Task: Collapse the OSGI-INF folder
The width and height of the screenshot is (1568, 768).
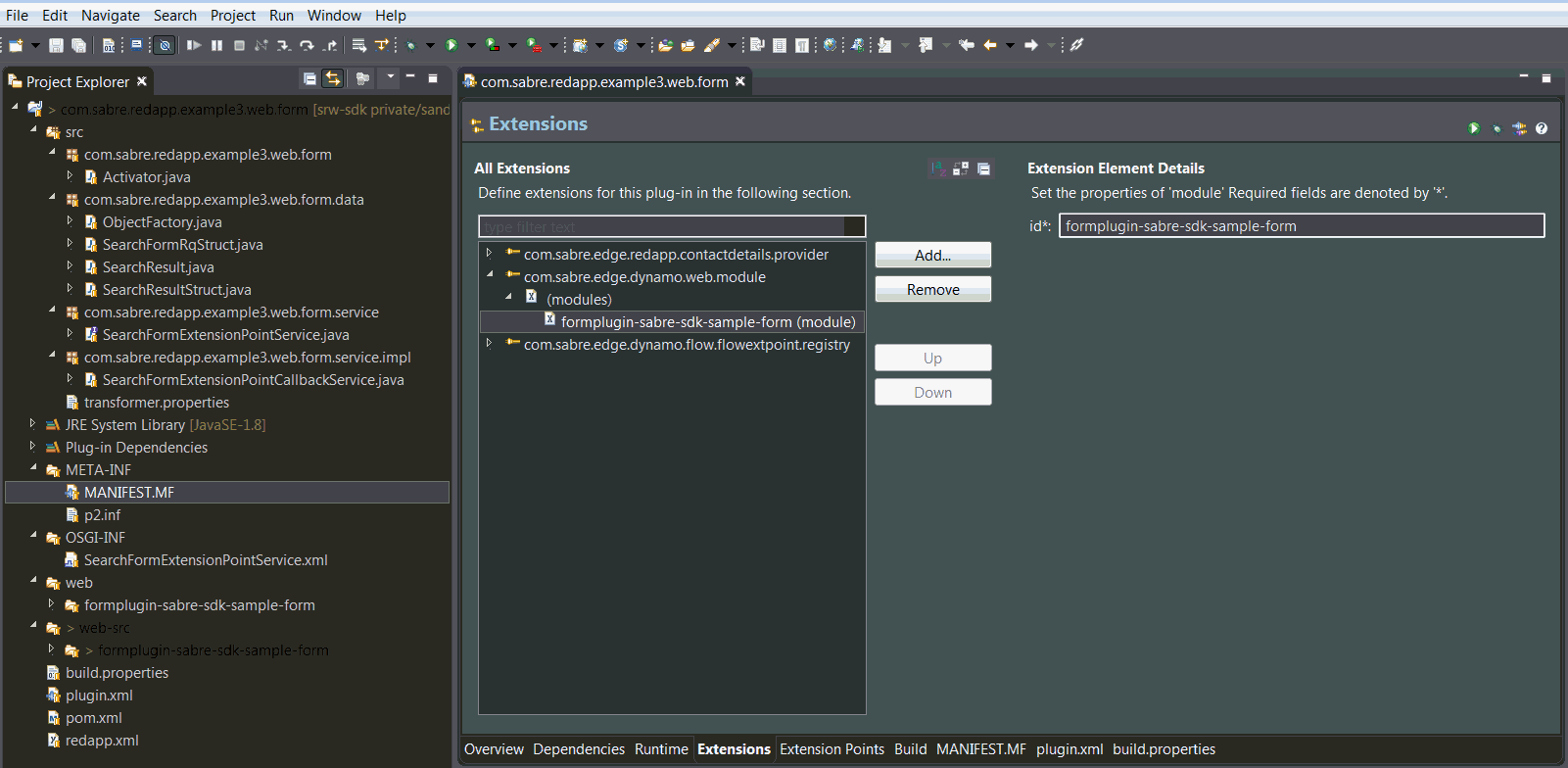Action: [x=33, y=536]
